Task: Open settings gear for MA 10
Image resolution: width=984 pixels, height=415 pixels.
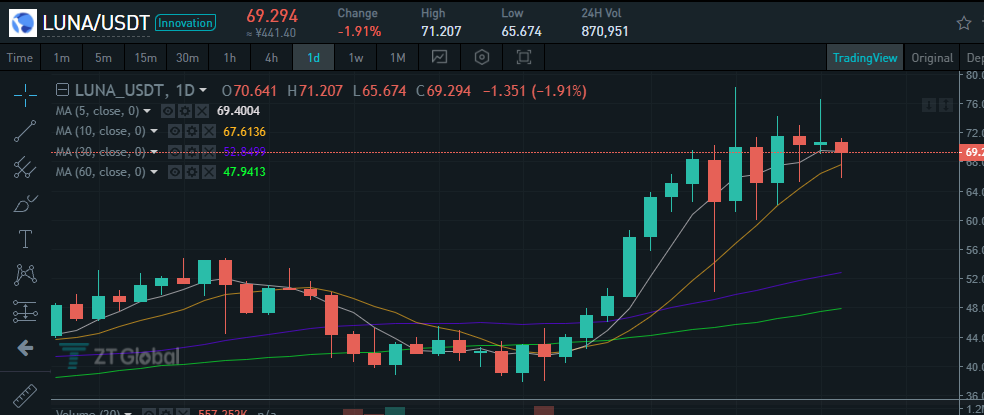Action: (191, 131)
